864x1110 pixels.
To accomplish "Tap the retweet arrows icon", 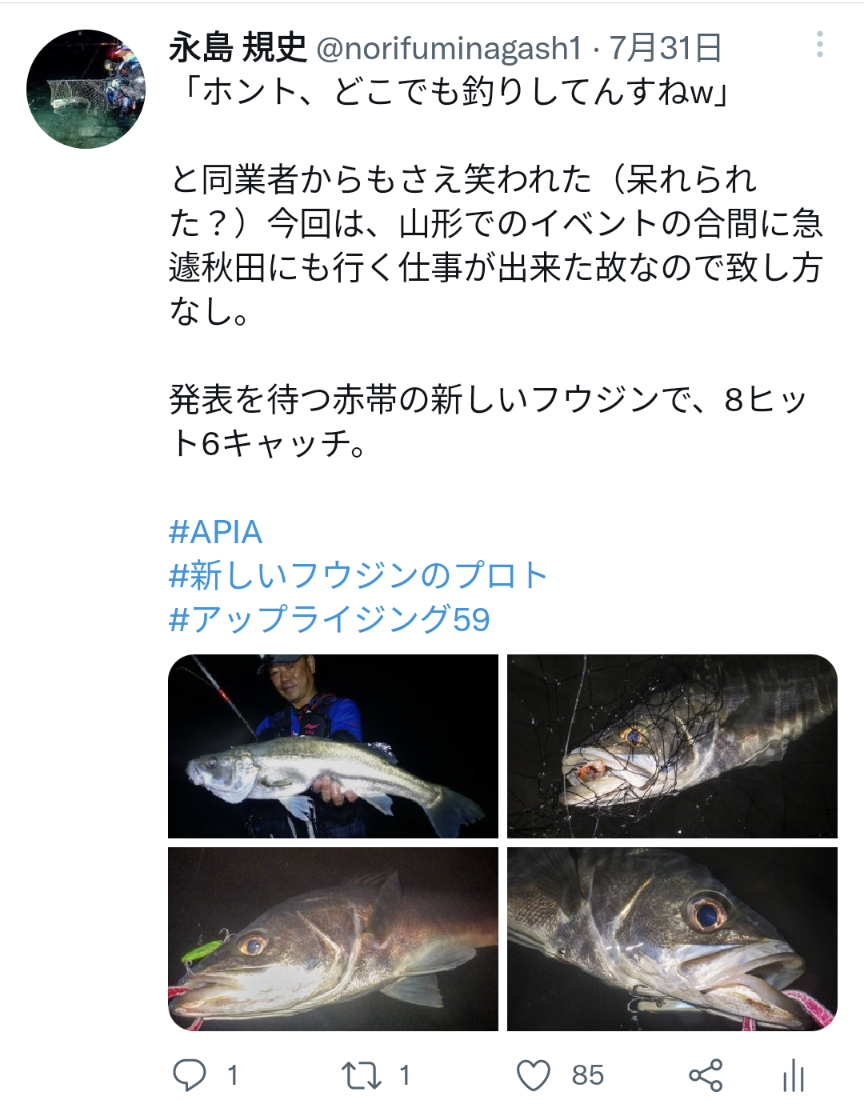I will (x=361, y=1075).
